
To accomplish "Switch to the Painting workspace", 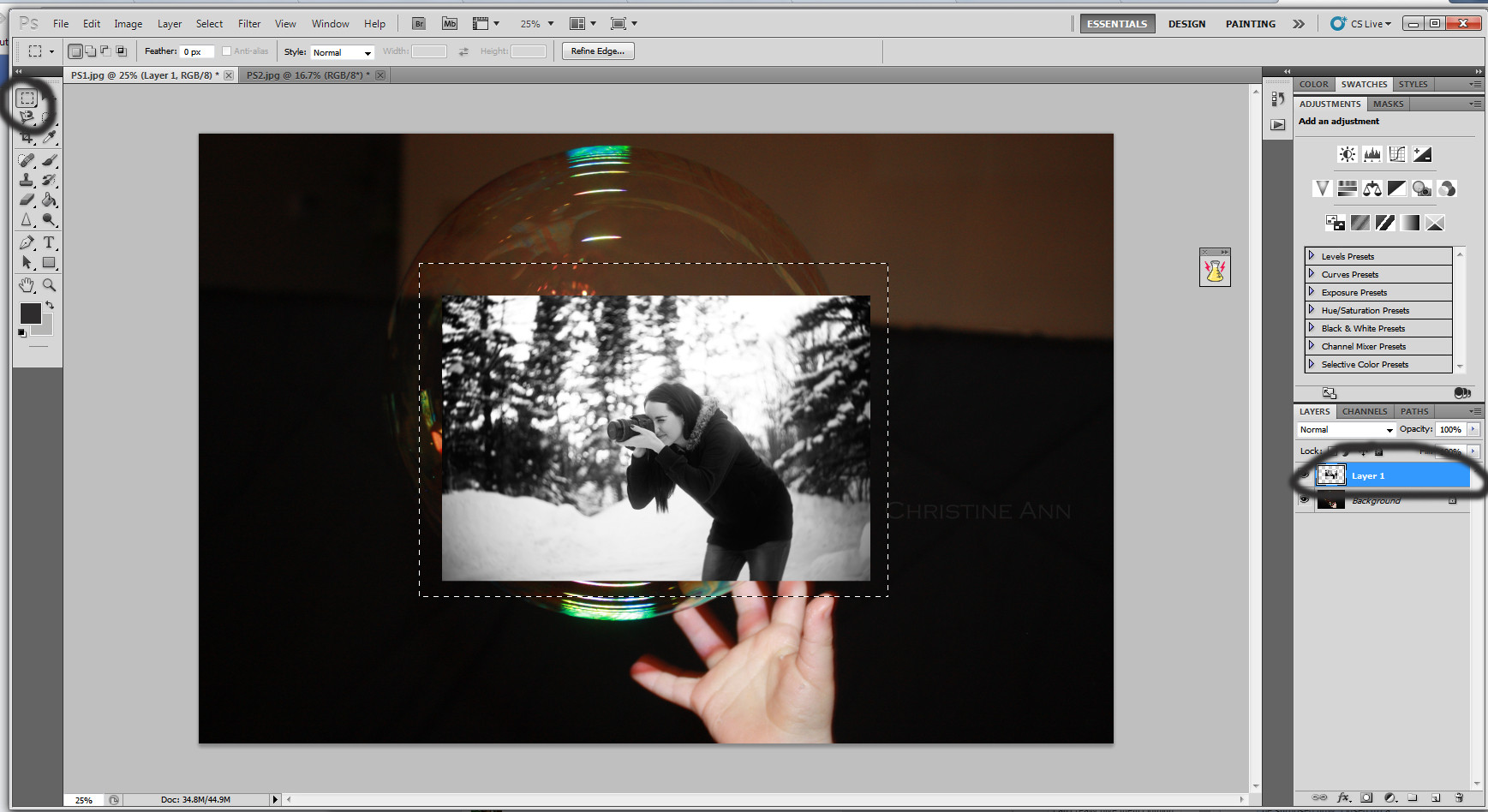I will (1250, 24).
